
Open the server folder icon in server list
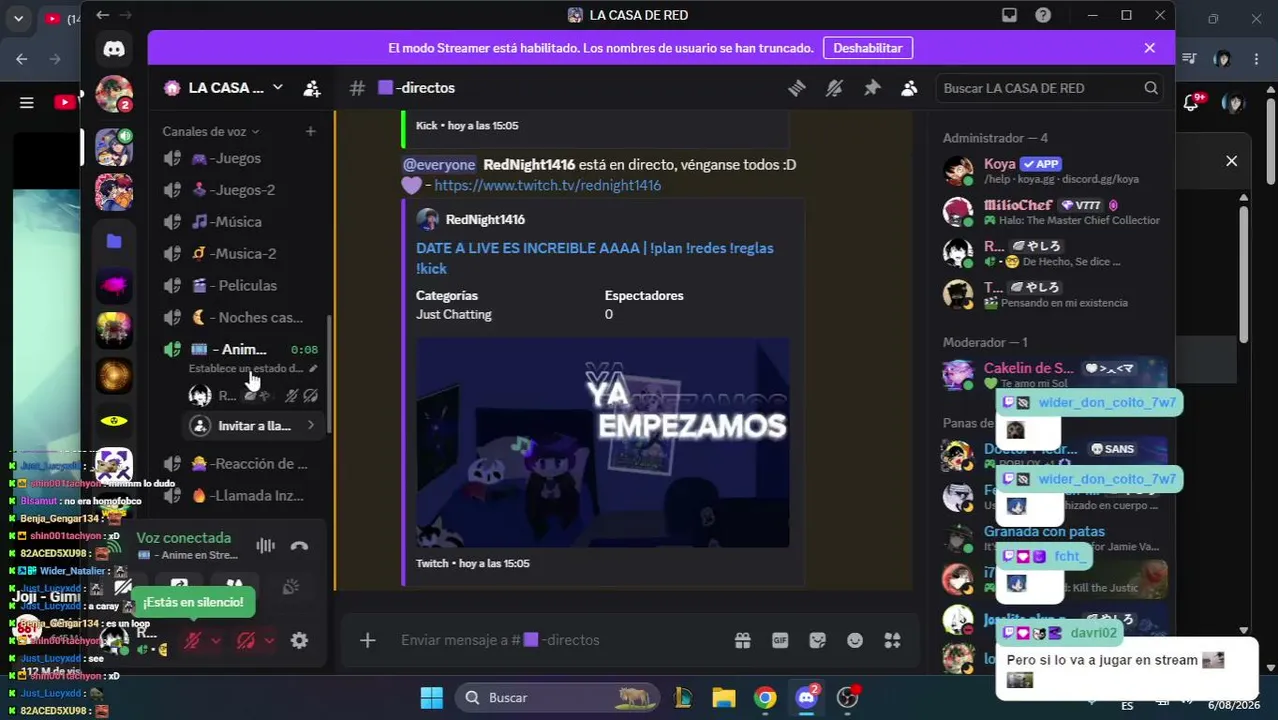(x=113, y=241)
